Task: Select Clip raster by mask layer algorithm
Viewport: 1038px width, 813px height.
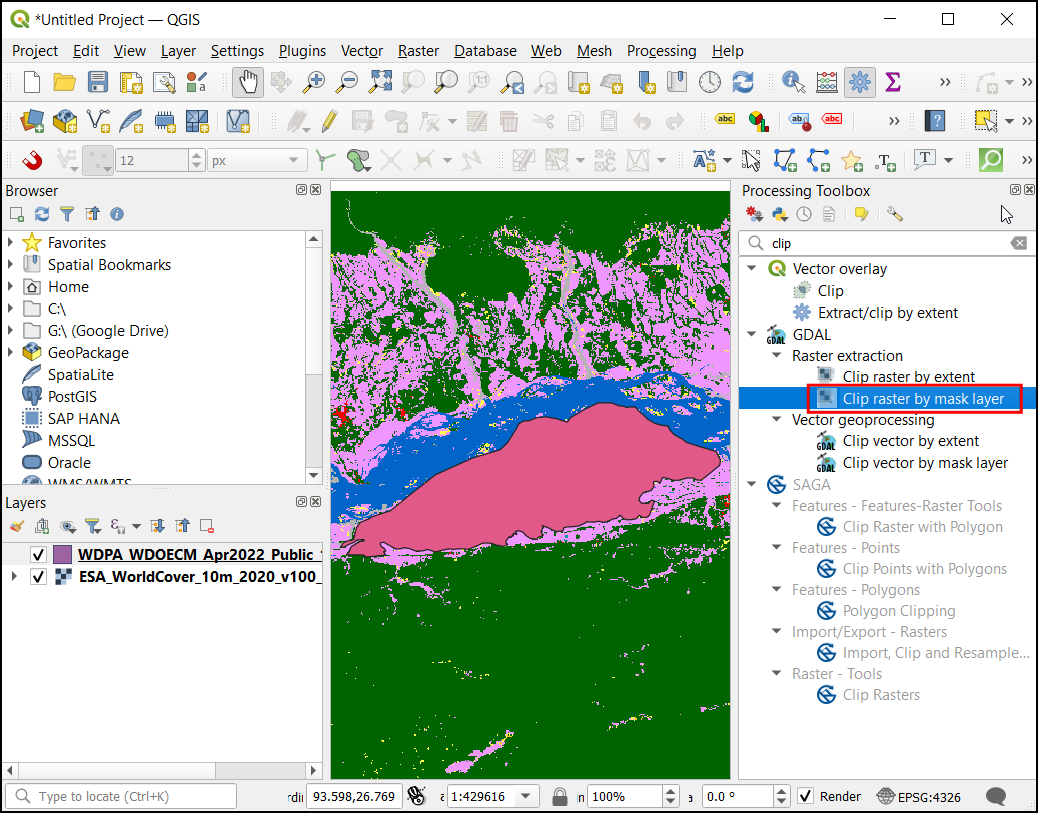Action: click(x=923, y=399)
